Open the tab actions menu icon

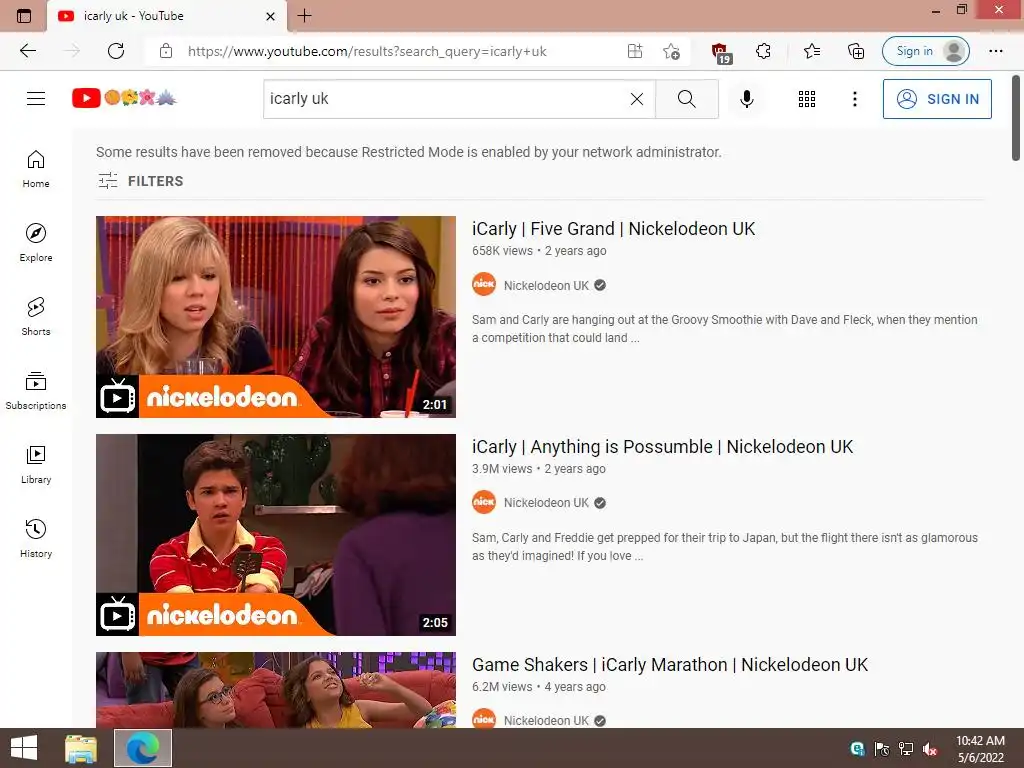(24, 16)
